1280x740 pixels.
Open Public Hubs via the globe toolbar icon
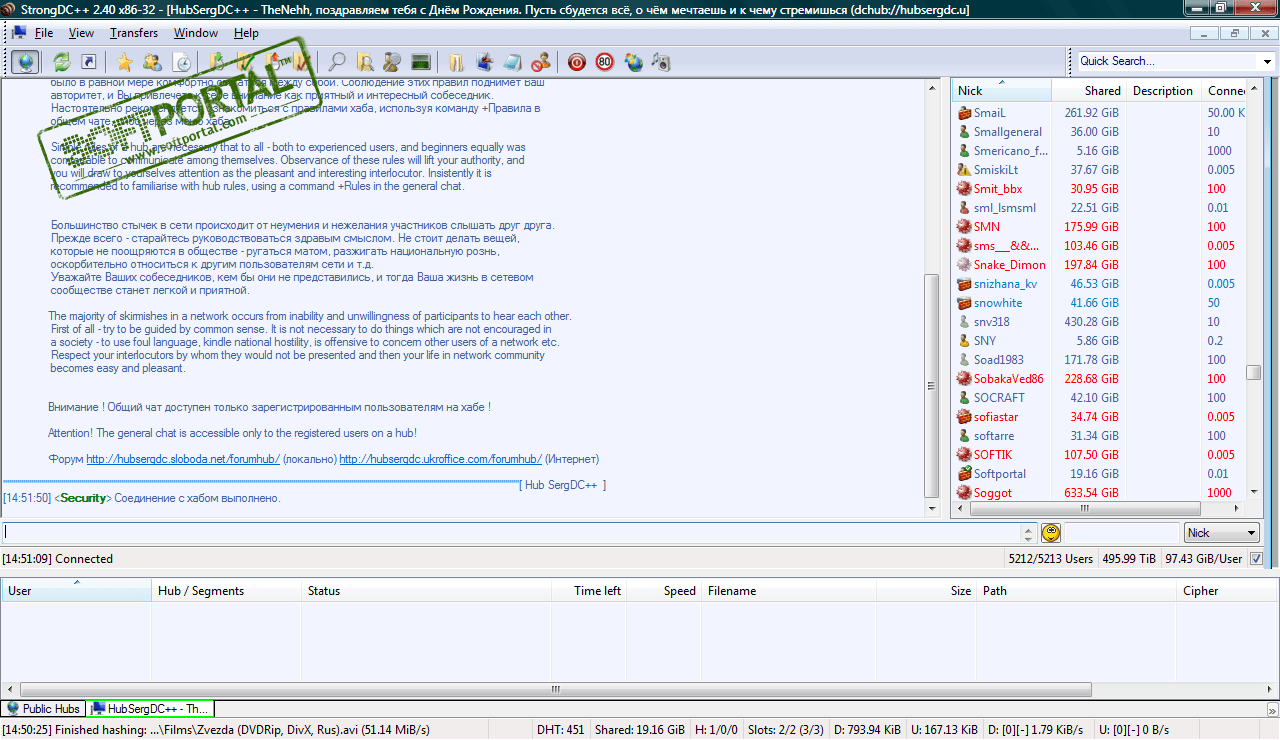click(26, 62)
